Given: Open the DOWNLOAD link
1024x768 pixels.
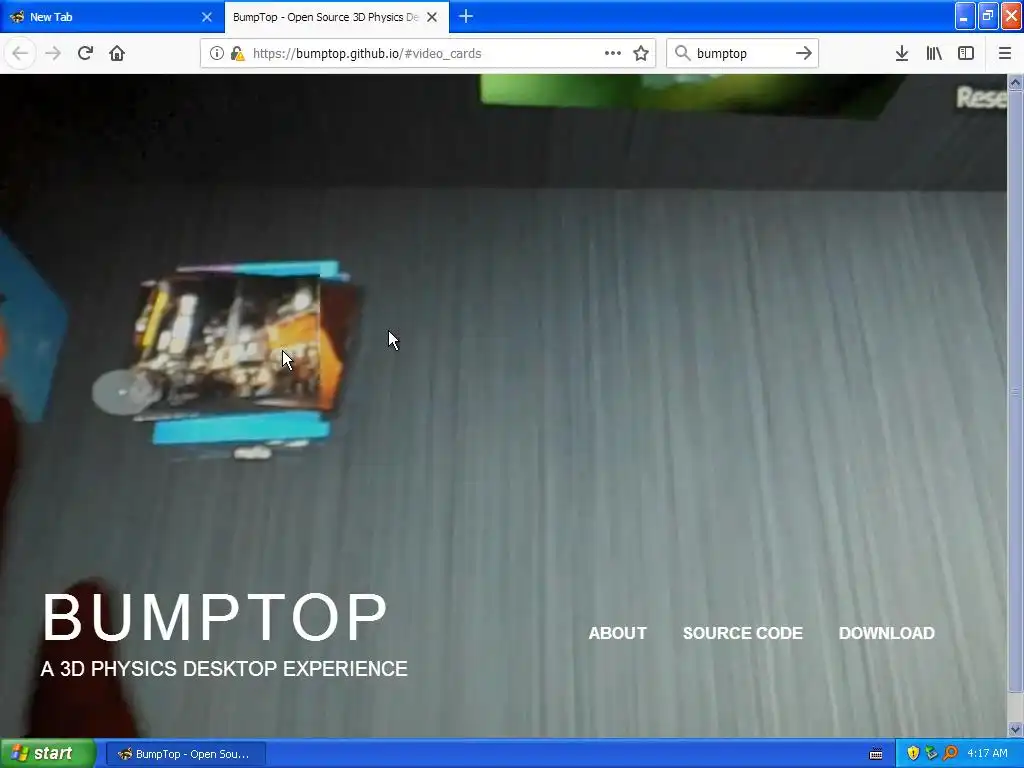Looking at the screenshot, I should coord(886,633).
